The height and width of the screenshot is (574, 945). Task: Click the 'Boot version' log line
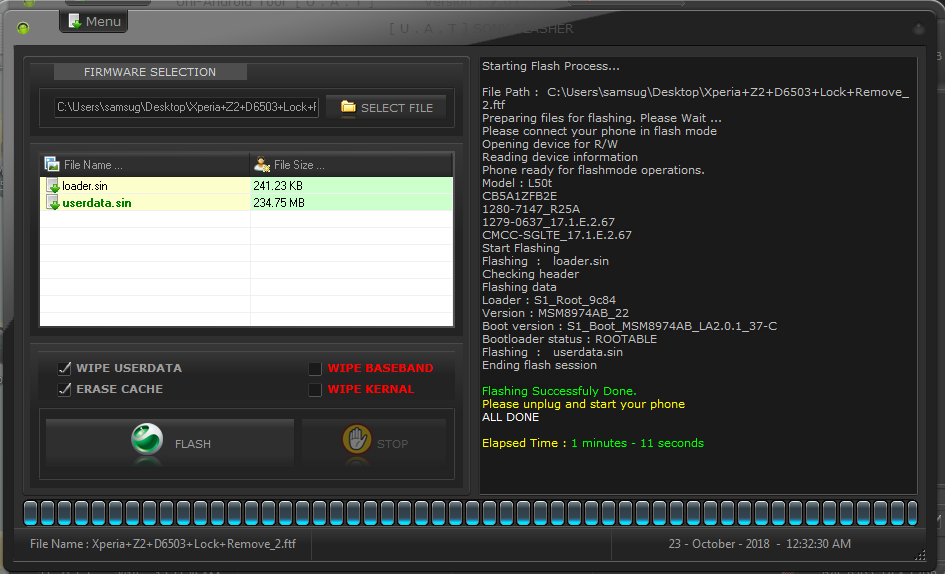coord(630,326)
